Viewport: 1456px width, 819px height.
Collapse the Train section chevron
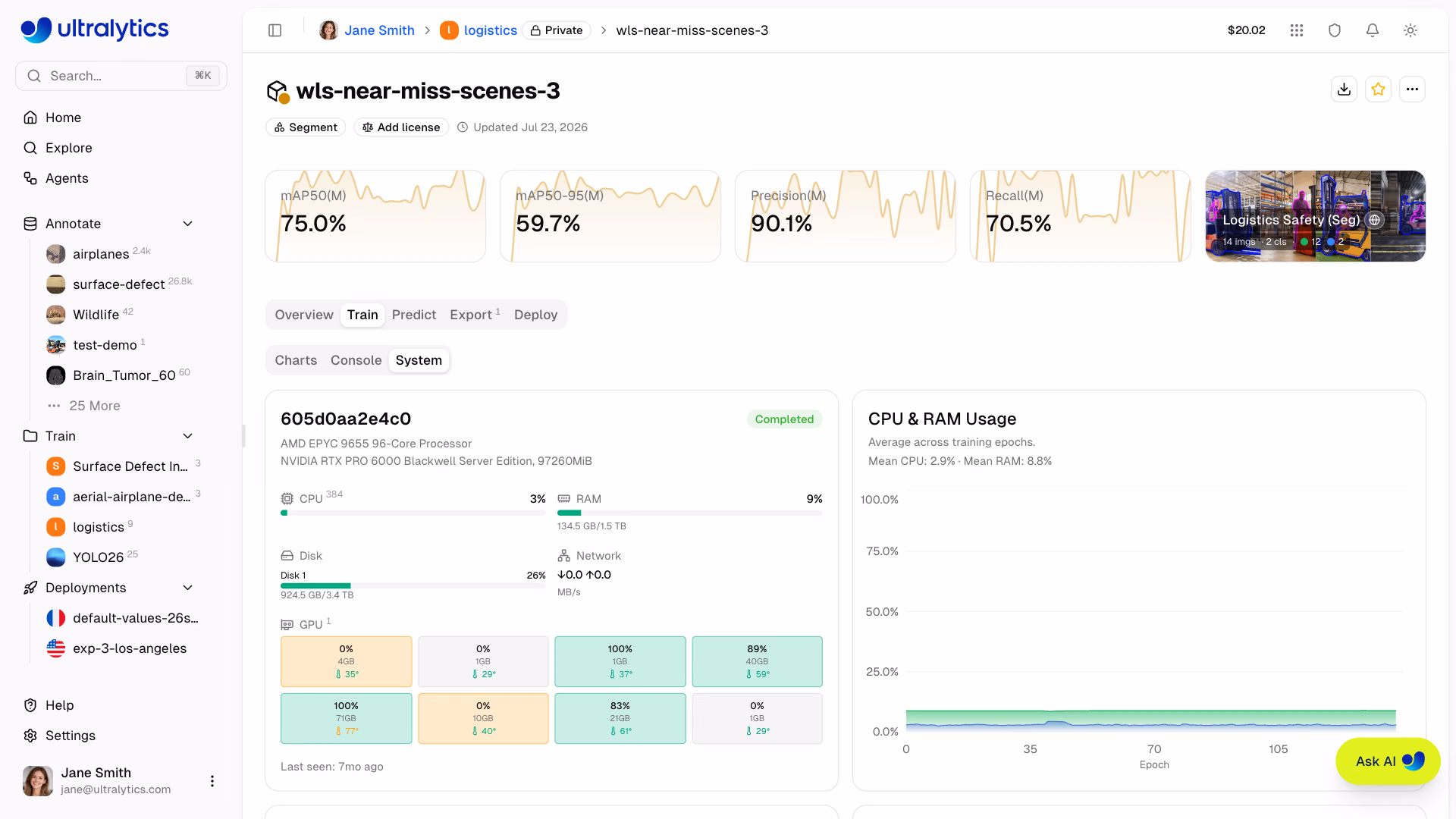(188, 436)
